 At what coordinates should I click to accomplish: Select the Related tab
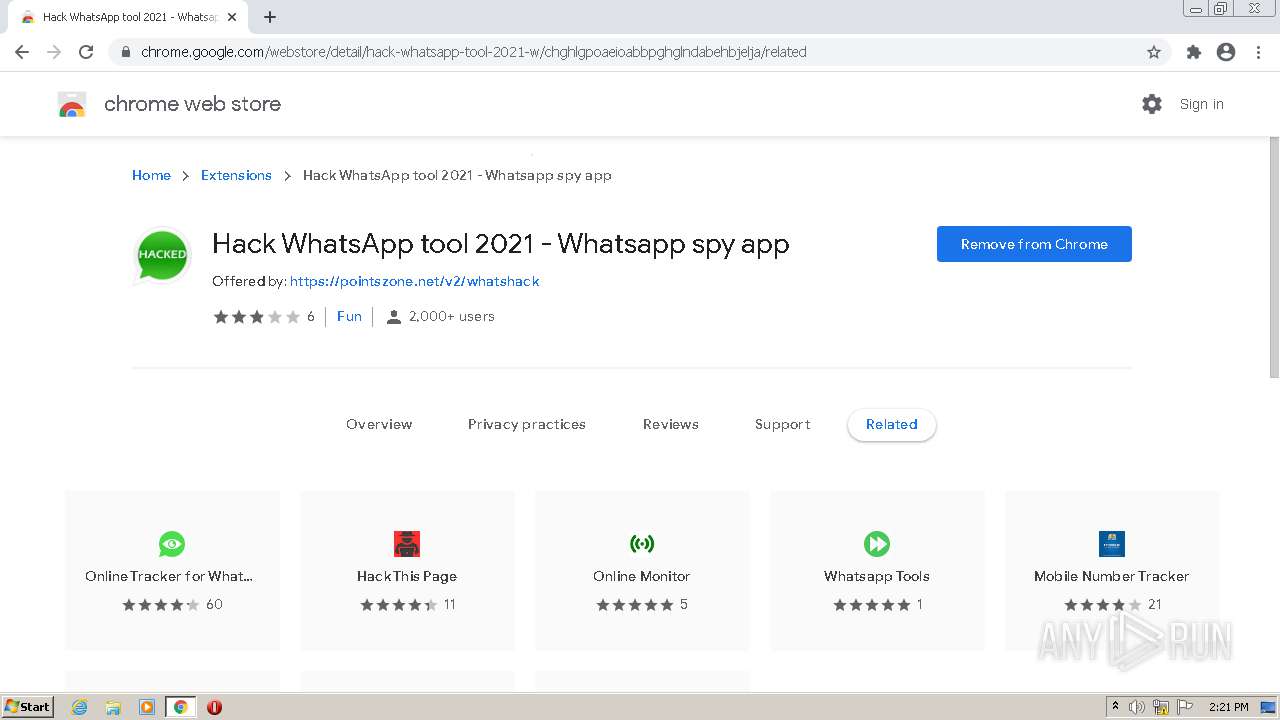[x=892, y=425]
